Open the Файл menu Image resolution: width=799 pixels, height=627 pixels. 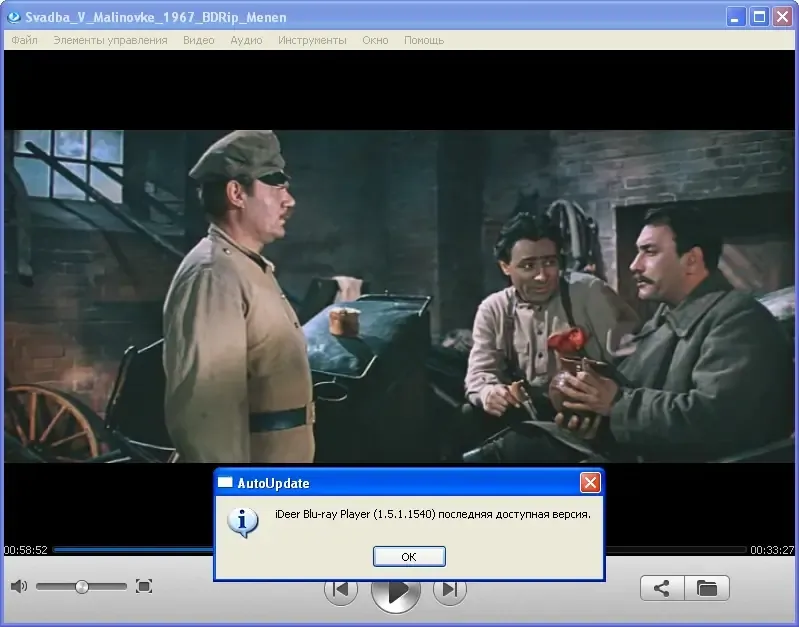(24, 40)
